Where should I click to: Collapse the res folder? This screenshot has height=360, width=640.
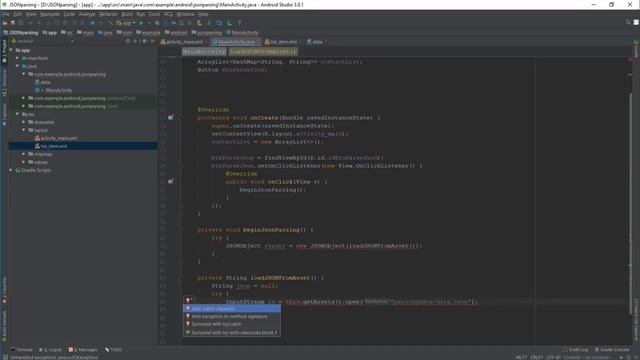(18, 114)
